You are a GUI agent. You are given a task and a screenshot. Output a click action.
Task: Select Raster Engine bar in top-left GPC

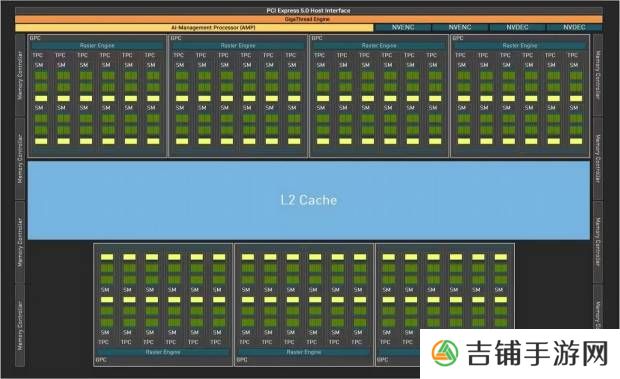pyautogui.click(x=97, y=45)
